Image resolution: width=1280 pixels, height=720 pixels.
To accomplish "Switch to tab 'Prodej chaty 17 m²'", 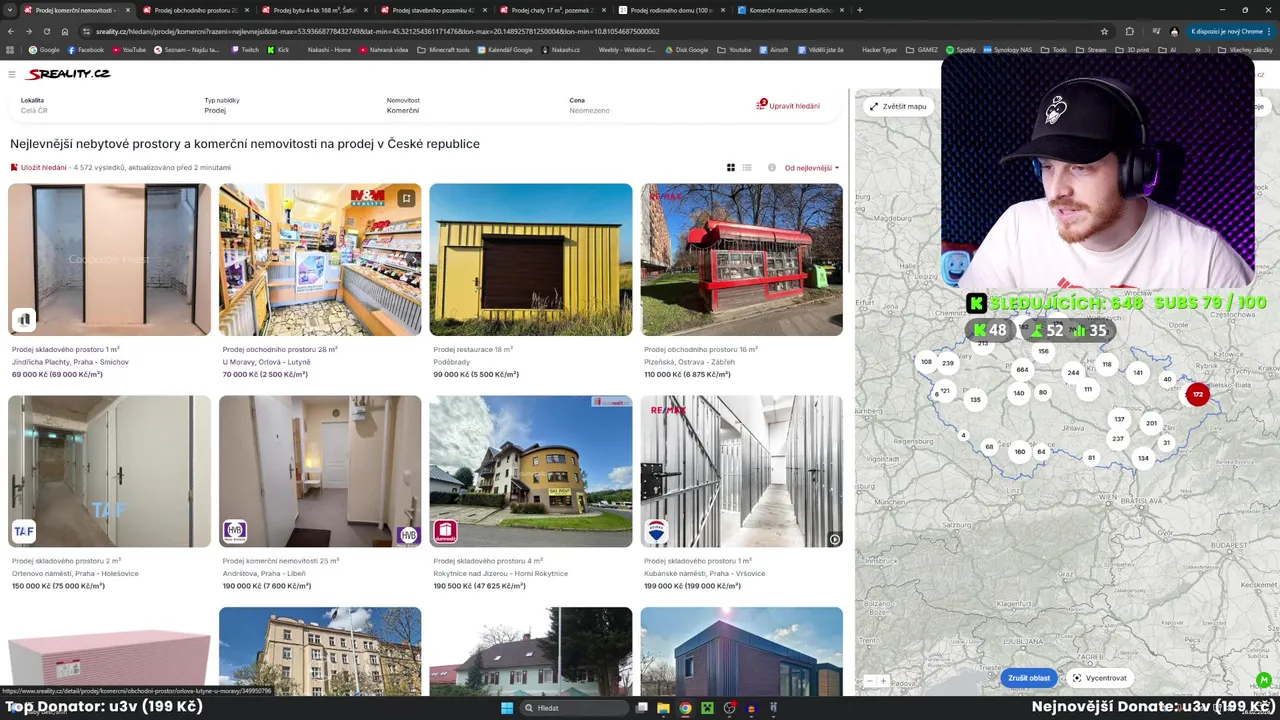I will [553, 10].
